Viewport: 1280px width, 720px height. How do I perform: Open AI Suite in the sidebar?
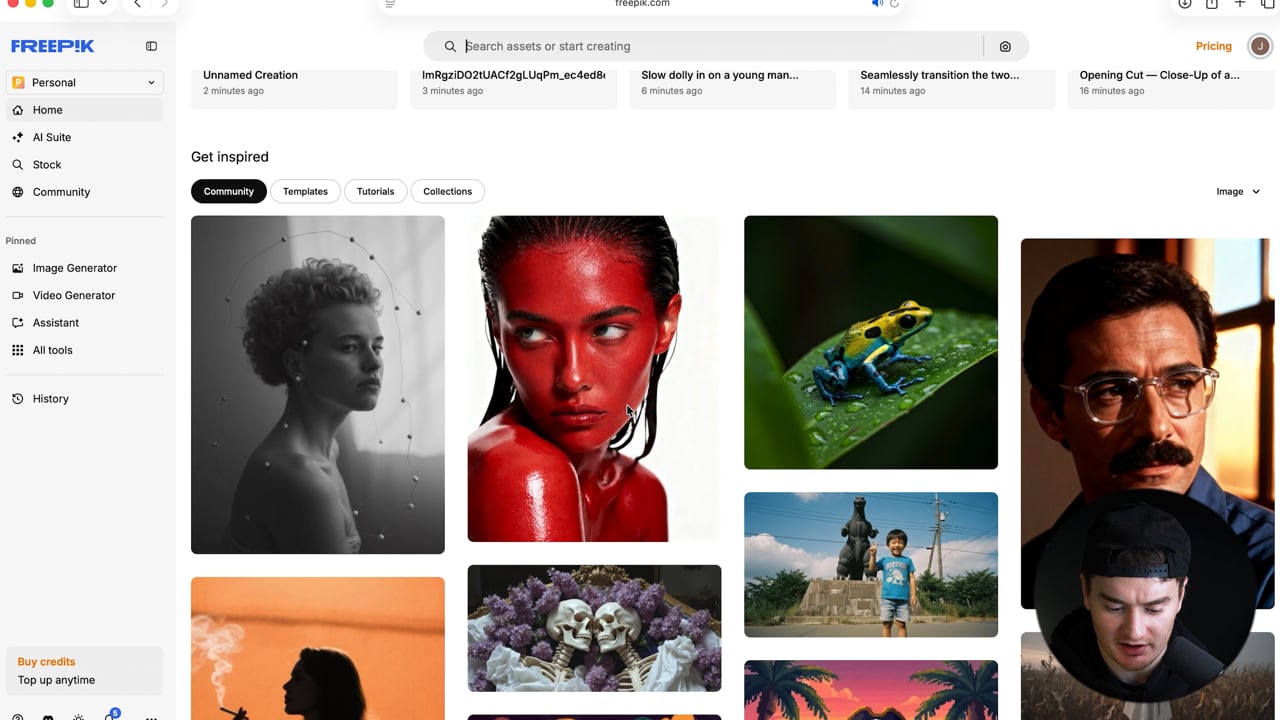(x=84, y=137)
